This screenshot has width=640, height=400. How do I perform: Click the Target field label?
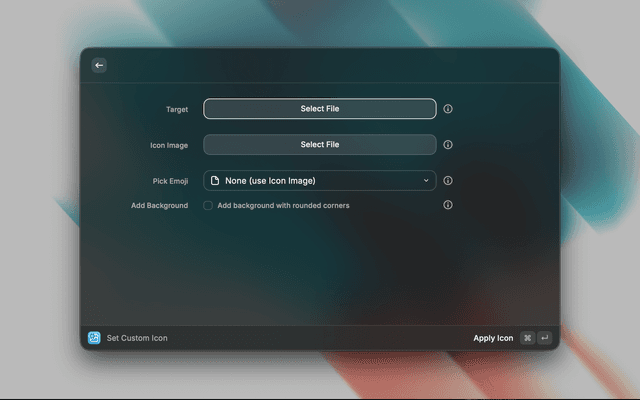coord(176,109)
